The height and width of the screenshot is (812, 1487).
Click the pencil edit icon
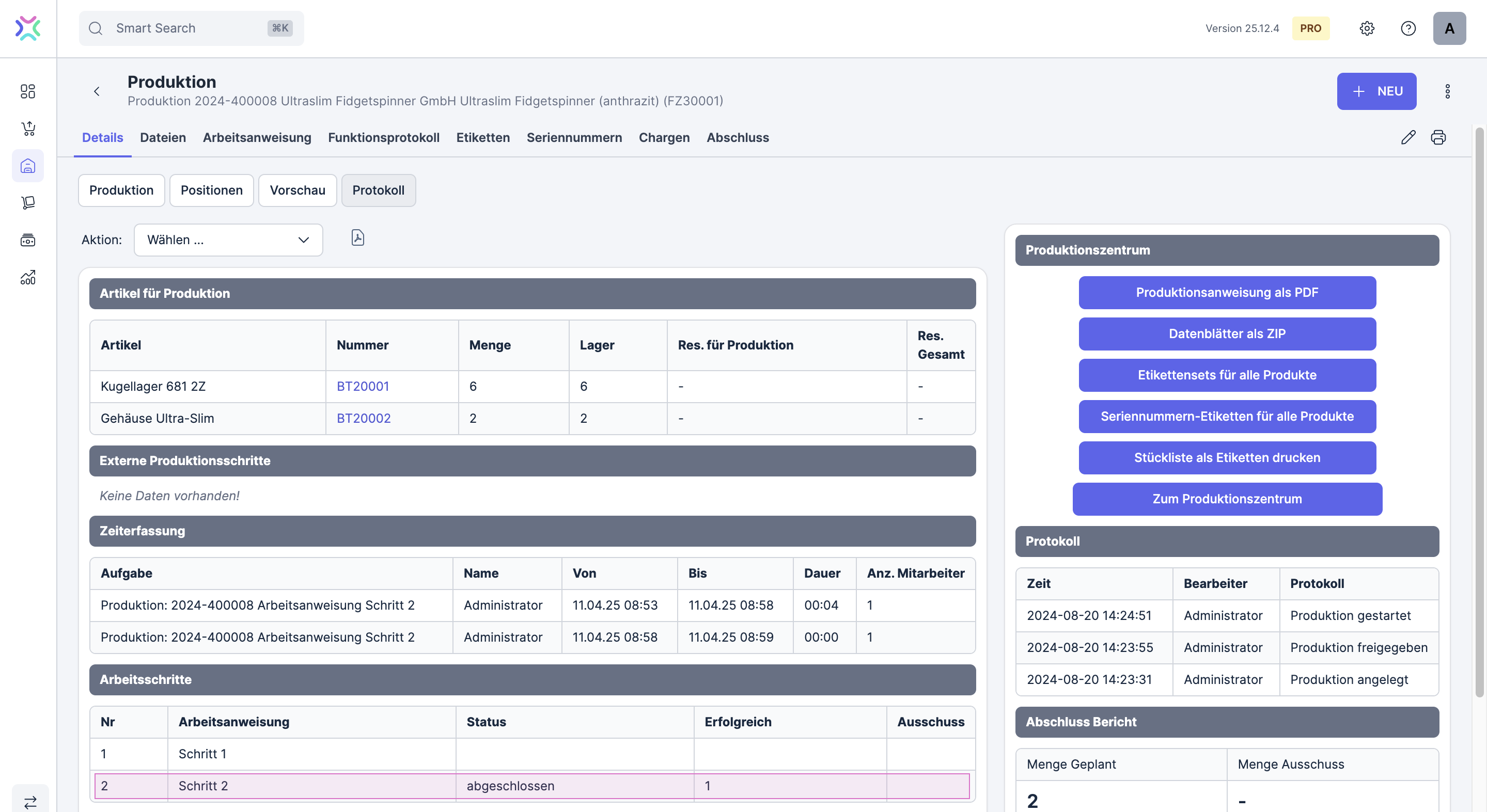click(x=1408, y=137)
